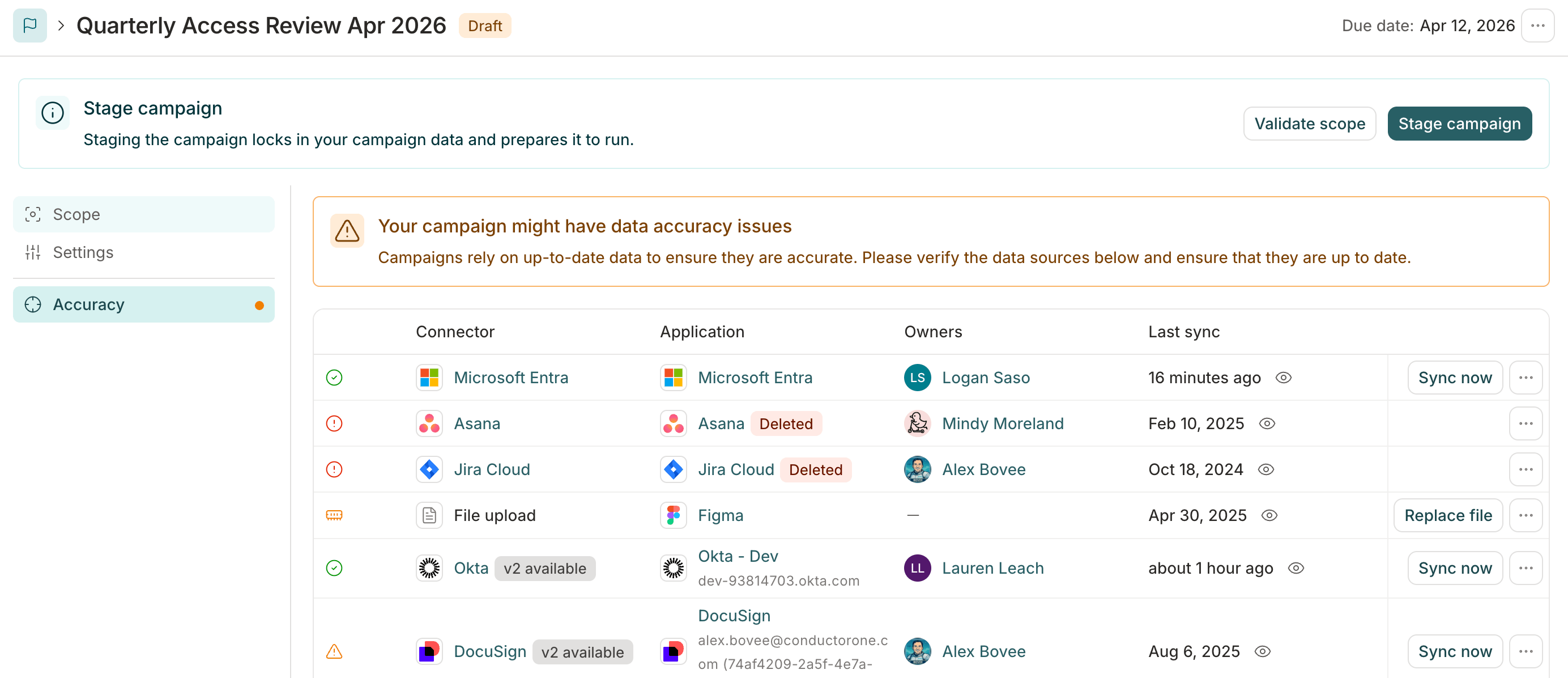Click the DocuSign connector logo
Viewport: 1568px width, 678px height.
coord(429,651)
